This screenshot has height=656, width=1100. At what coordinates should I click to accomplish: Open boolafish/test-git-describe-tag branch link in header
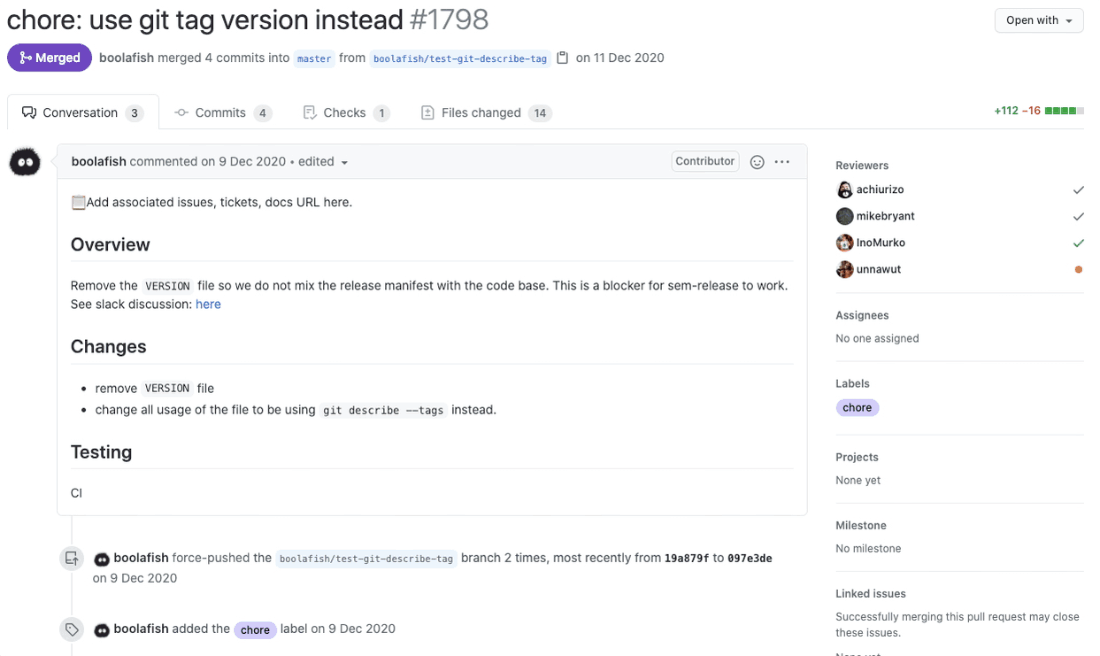(460, 58)
